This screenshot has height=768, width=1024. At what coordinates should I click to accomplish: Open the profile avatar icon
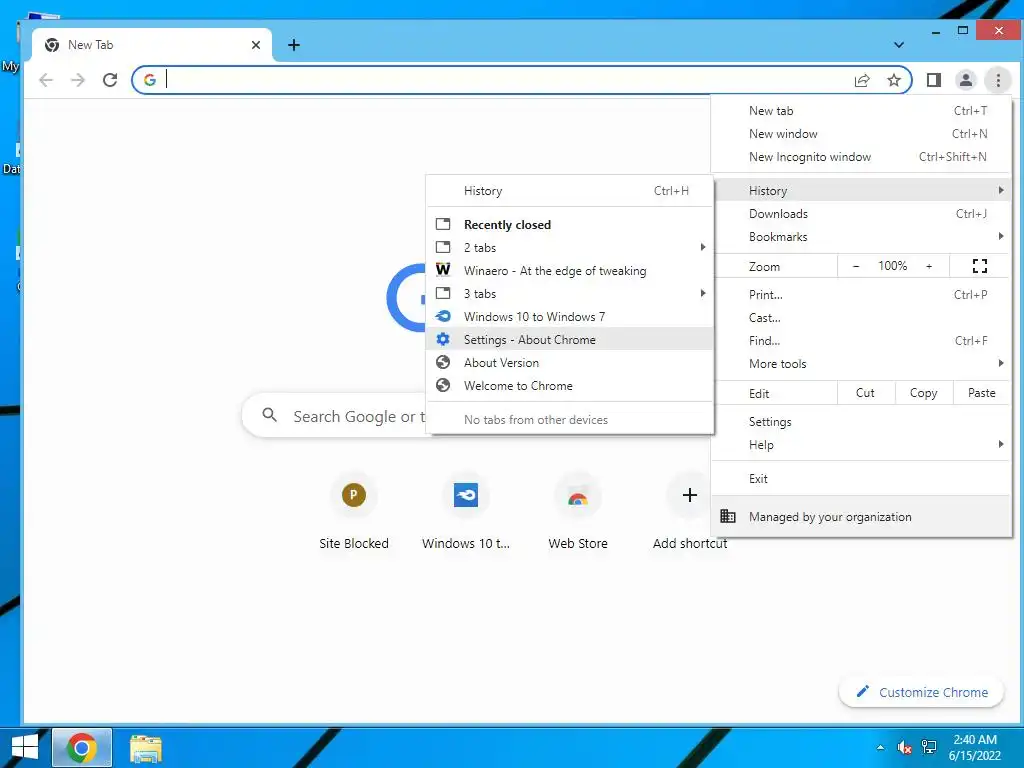point(965,80)
